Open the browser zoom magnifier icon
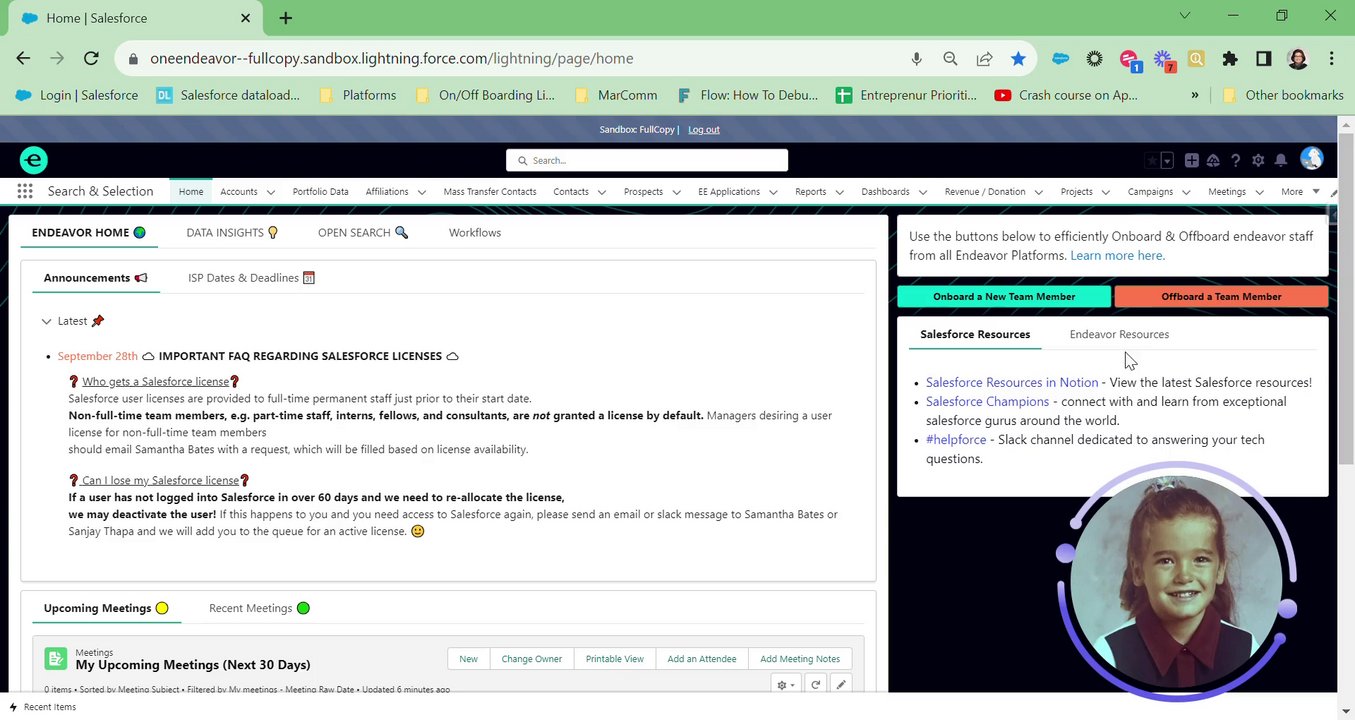 (x=950, y=59)
